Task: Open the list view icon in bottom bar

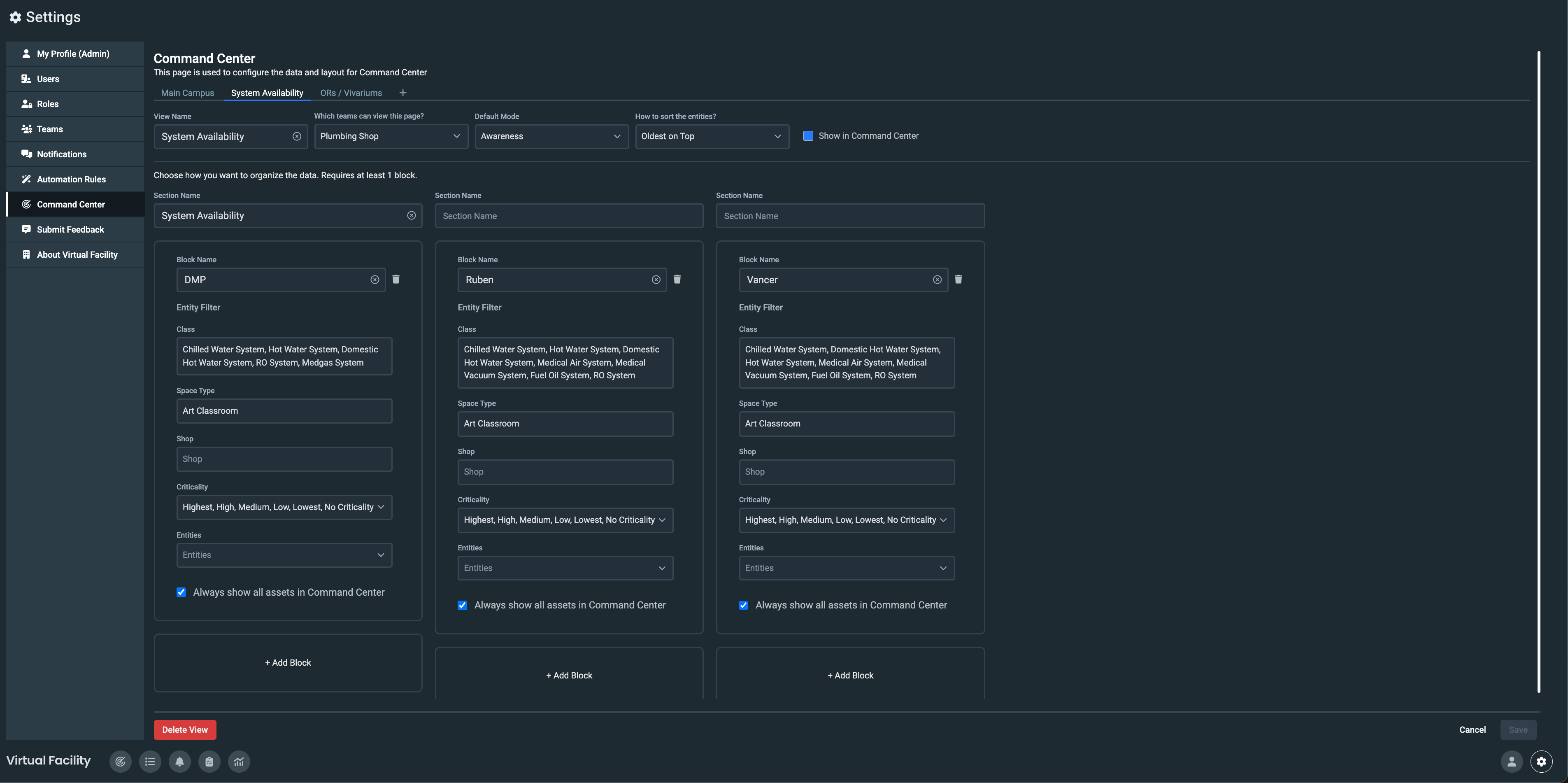Action: pos(150,761)
